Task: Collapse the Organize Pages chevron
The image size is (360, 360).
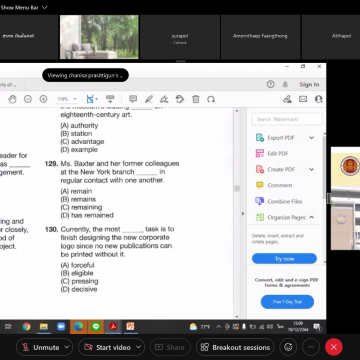Action: point(312,217)
